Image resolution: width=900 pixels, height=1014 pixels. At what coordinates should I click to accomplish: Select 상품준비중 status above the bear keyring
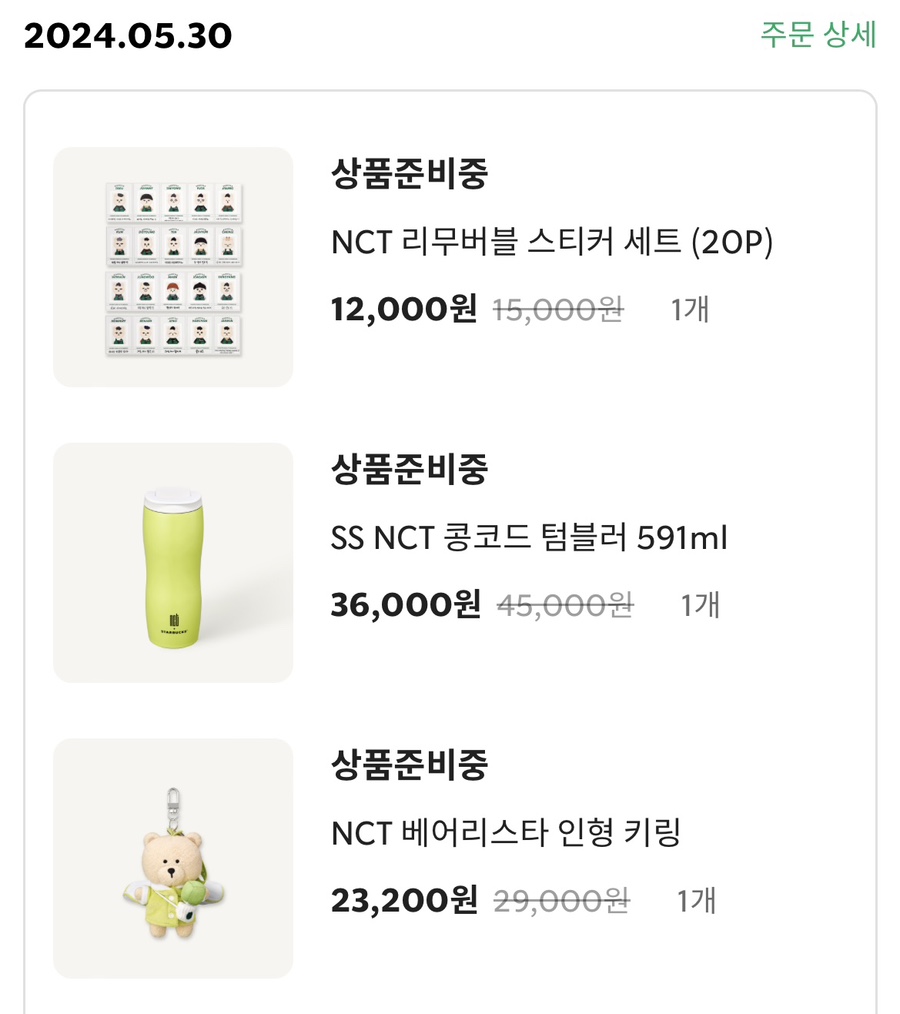(409, 765)
